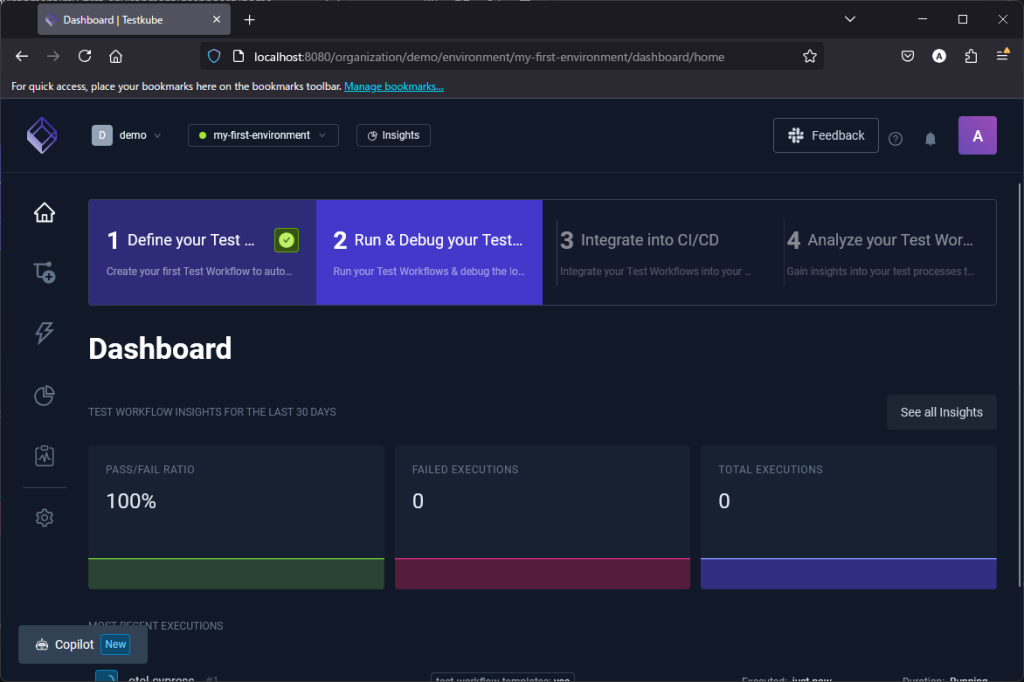Viewport: 1024px width, 682px height.
Task: Open the Settings gear in sidebar
Action: click(x=44, y=518)
